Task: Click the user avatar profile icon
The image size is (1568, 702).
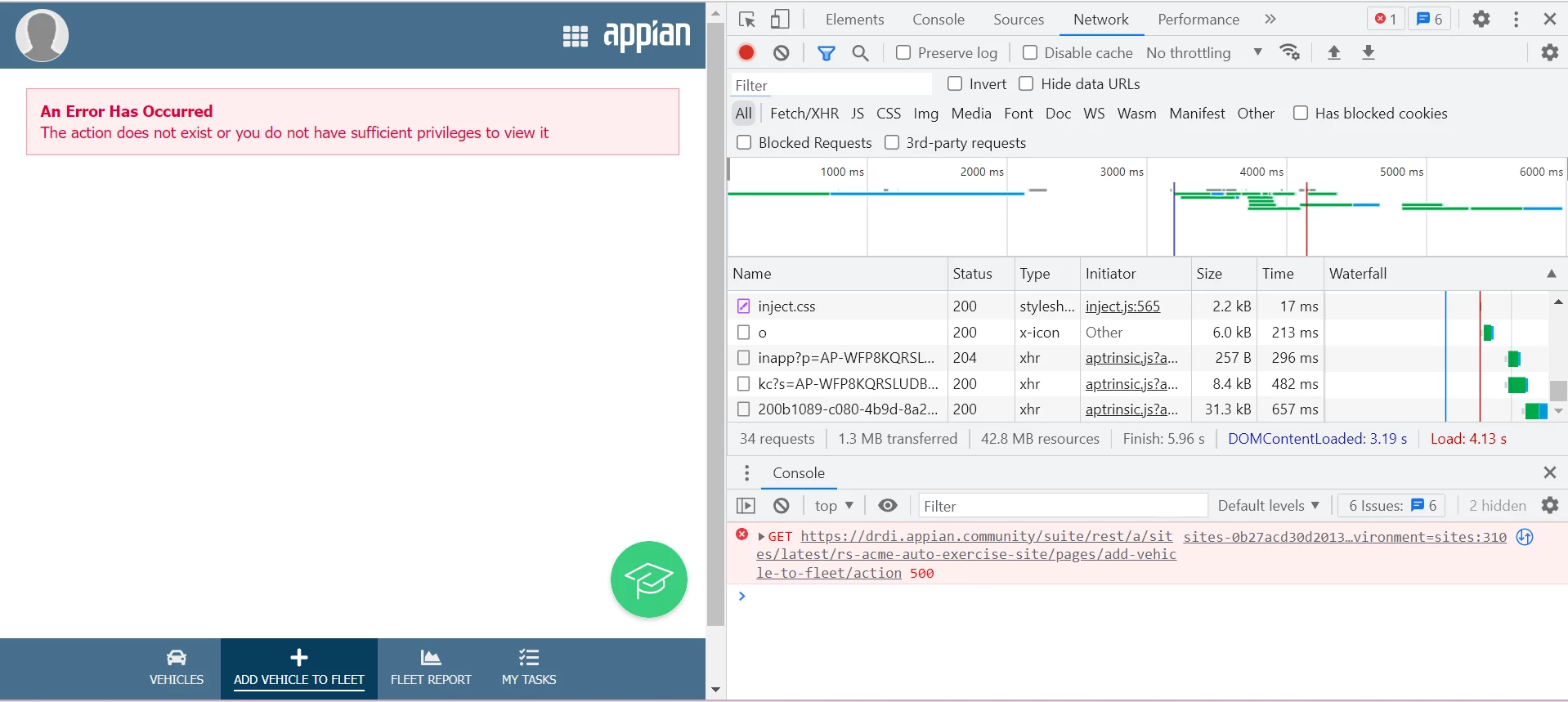Action: [x=42, y=35]
